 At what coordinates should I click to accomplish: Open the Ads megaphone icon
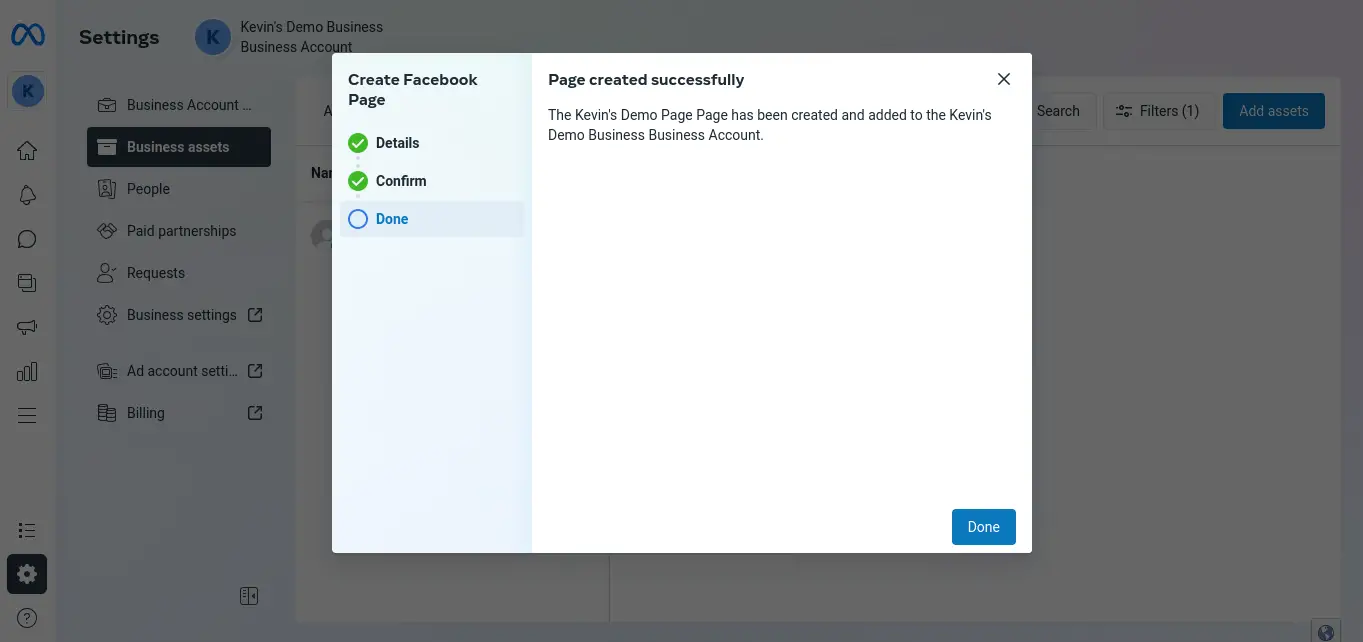click(x=27, y=327)
